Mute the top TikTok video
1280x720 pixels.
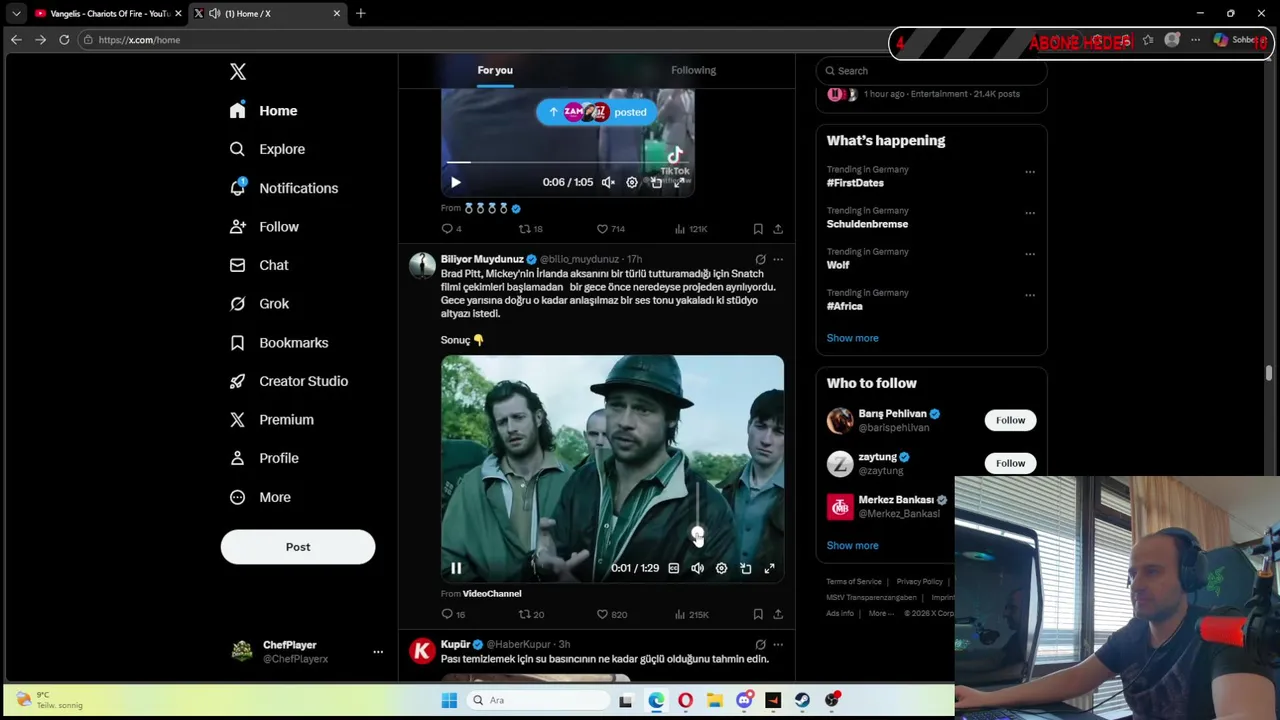point(608,182)
